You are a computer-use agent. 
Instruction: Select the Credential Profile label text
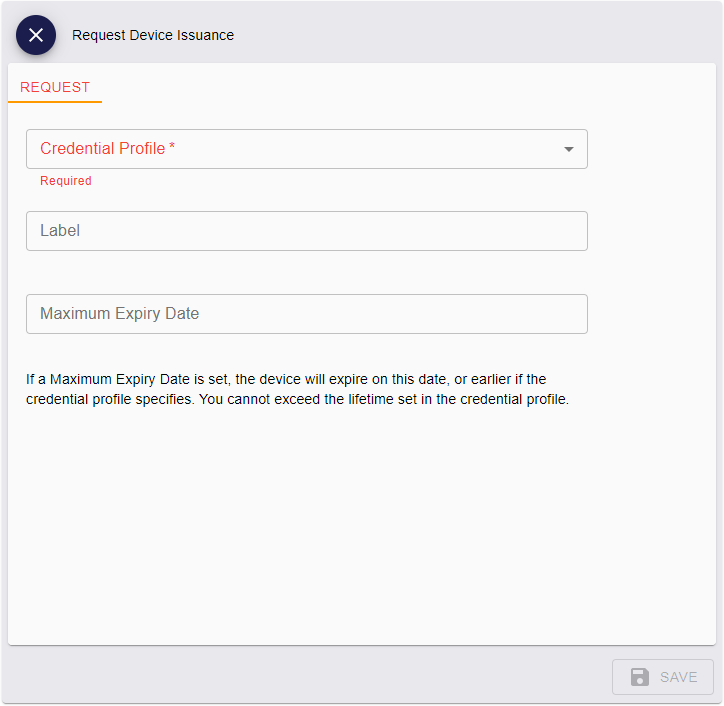pyautogui.click(x=102, y=149)
